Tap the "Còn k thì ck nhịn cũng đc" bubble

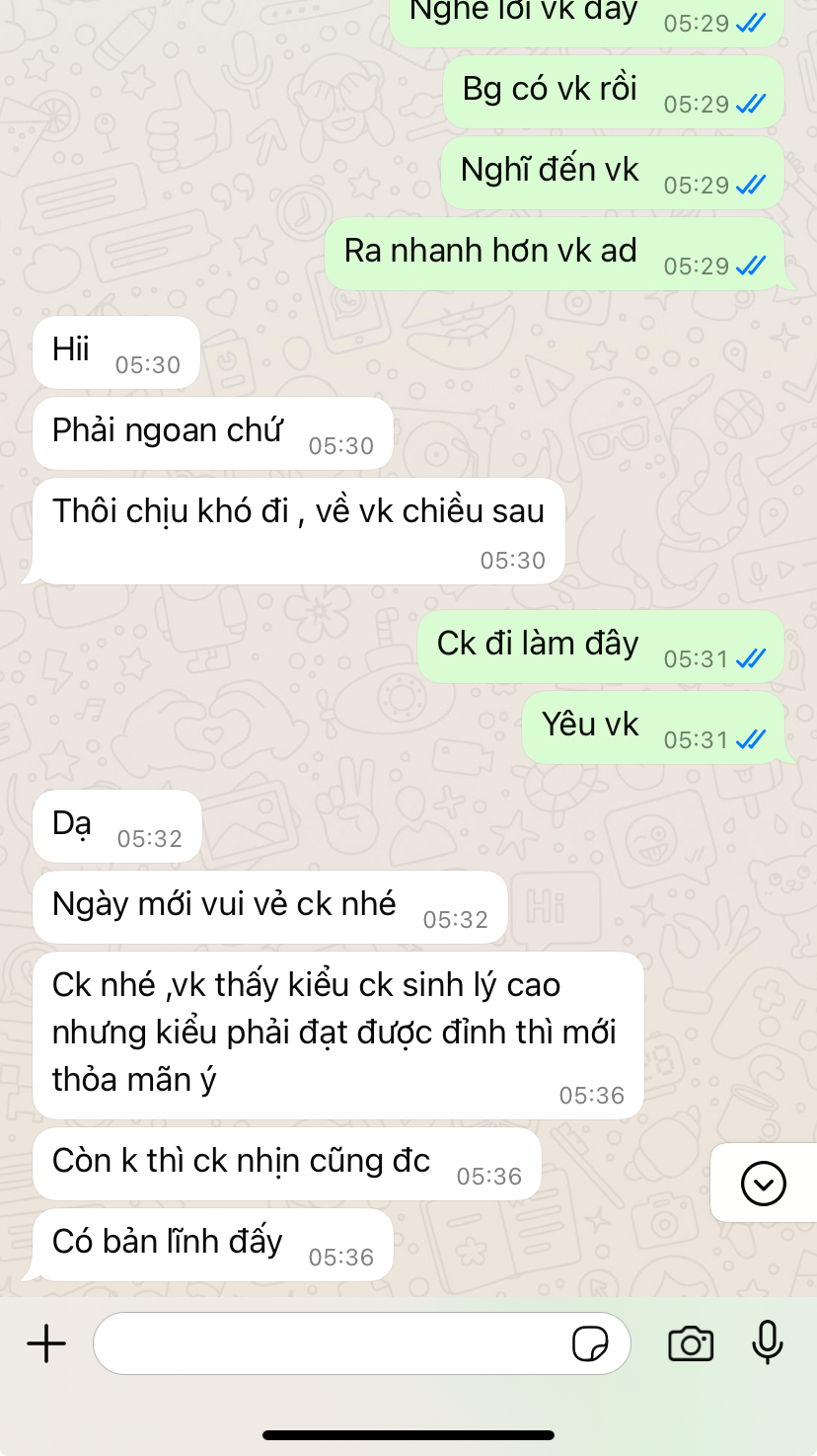pyautogui.click(x=287, y=1164)
